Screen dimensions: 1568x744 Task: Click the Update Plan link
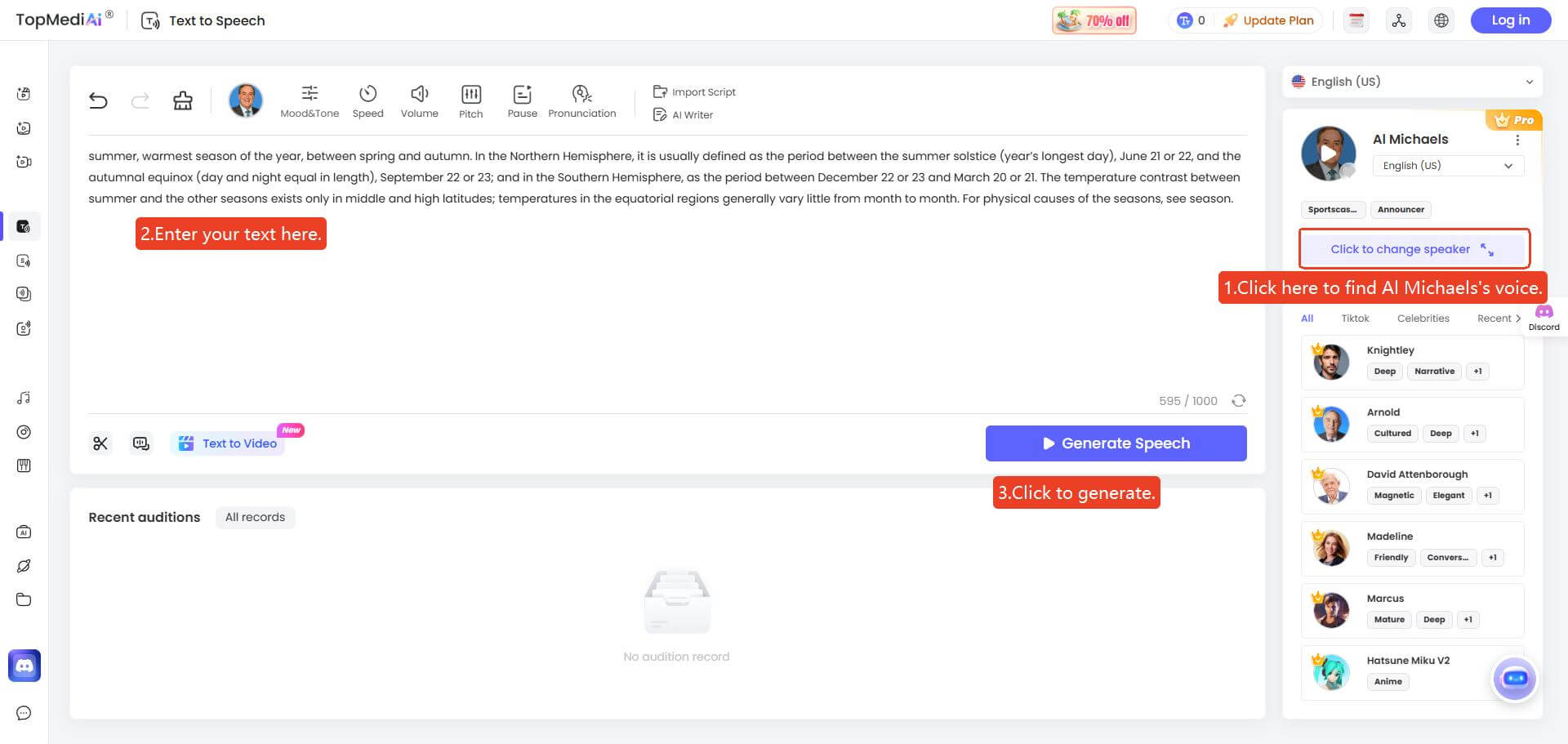pos(1268,20)
